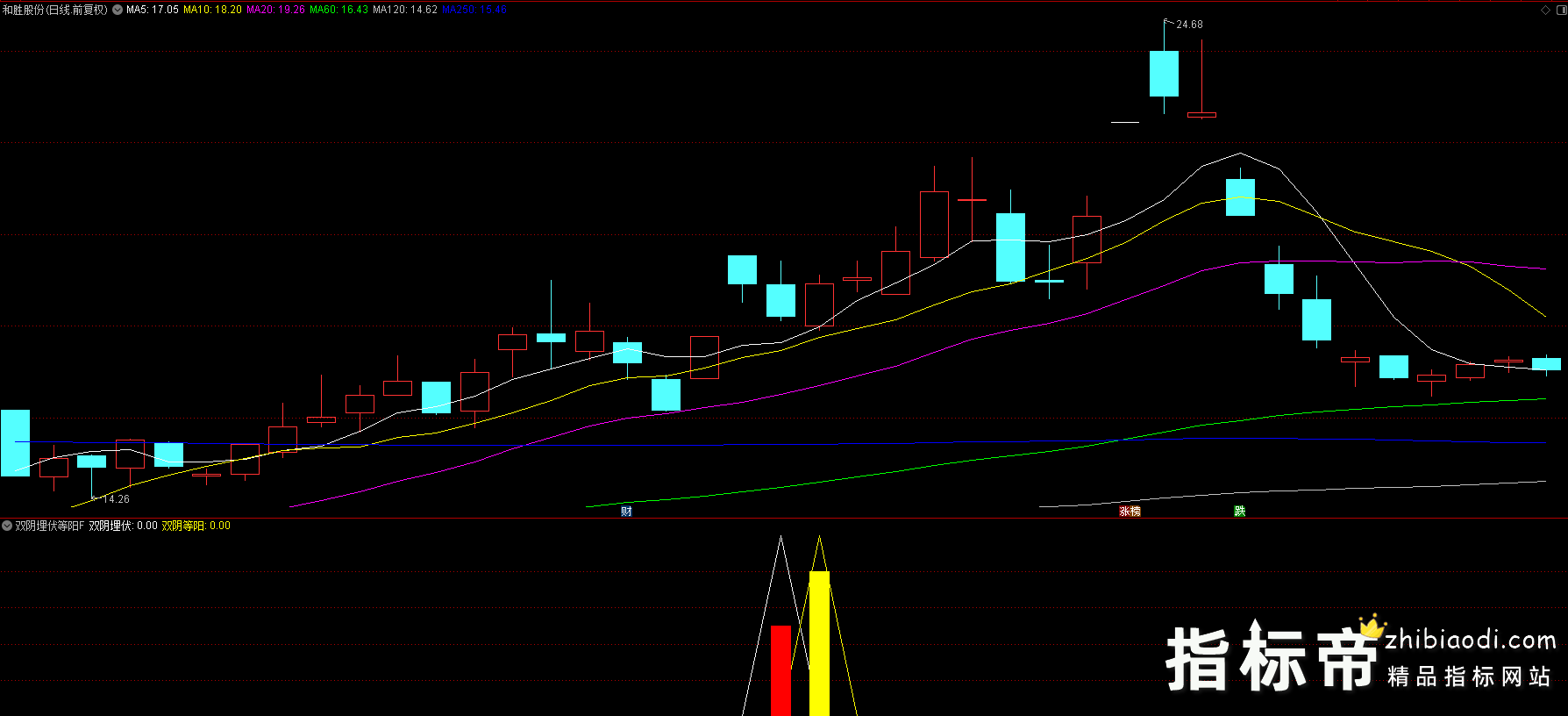This screenshot has width=1568, height=716.
Task: Click the MA10: 18.20 label
Action: point(212,10)
